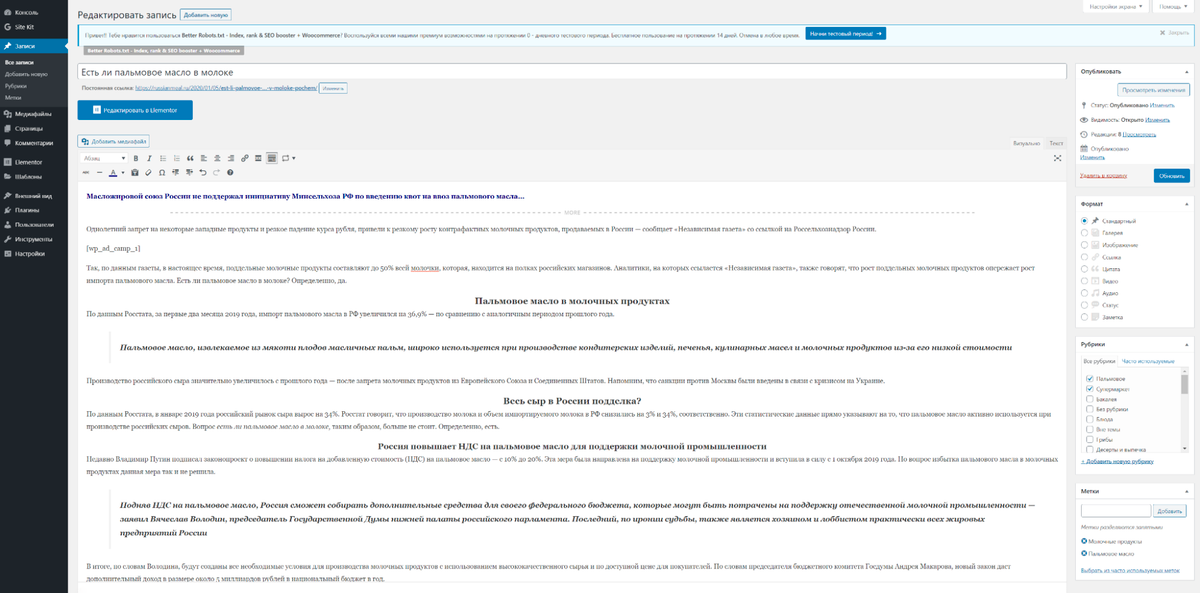Click Редактировать в Elementor button
1200x593 pixels.
pyautogui.click(x=135, y=110)
